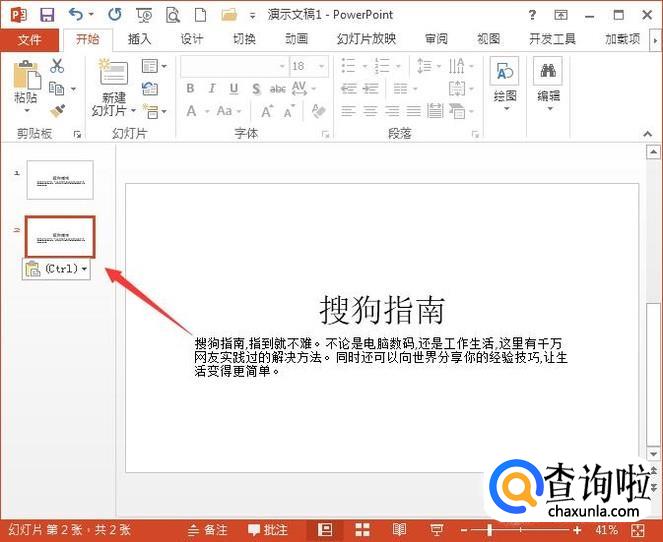Open font name combo box

(235, 66)
